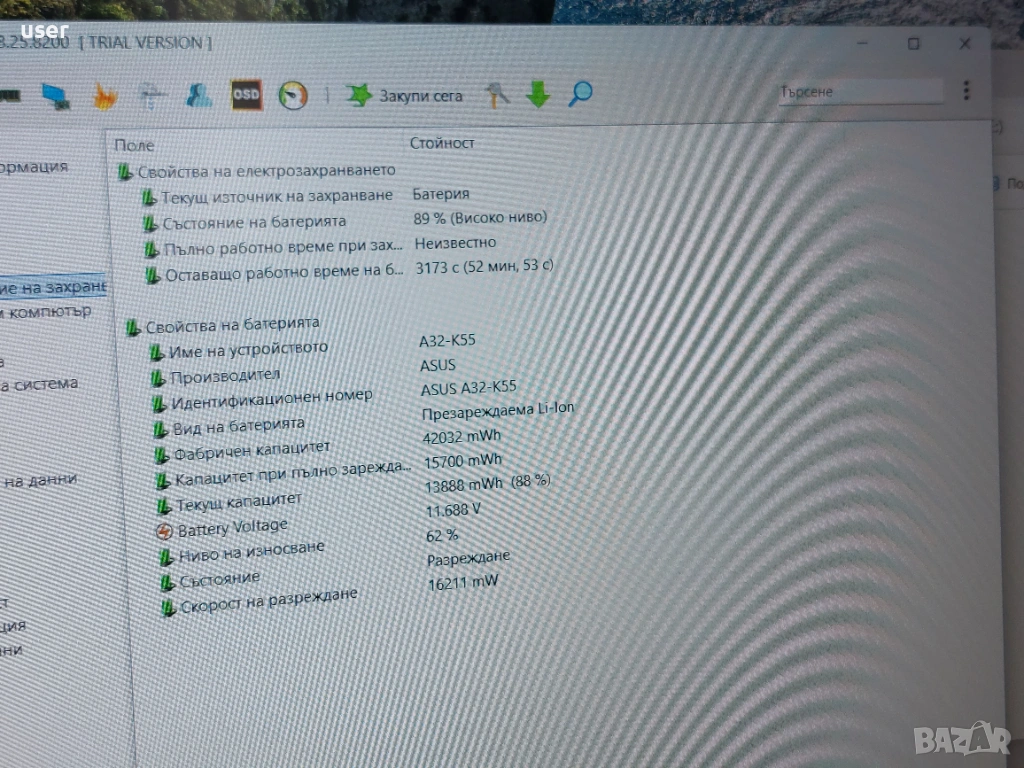Open the three-dot options menu
The height and width of the screenshot is (768, 1024).
click(967, 91)
